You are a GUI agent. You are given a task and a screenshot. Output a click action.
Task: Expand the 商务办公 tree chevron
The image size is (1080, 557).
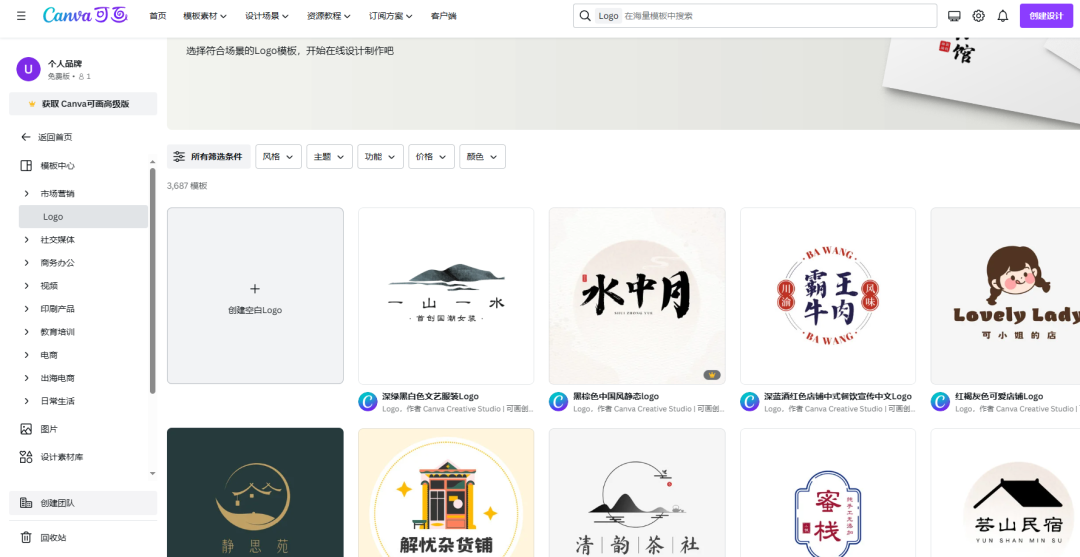26,263
